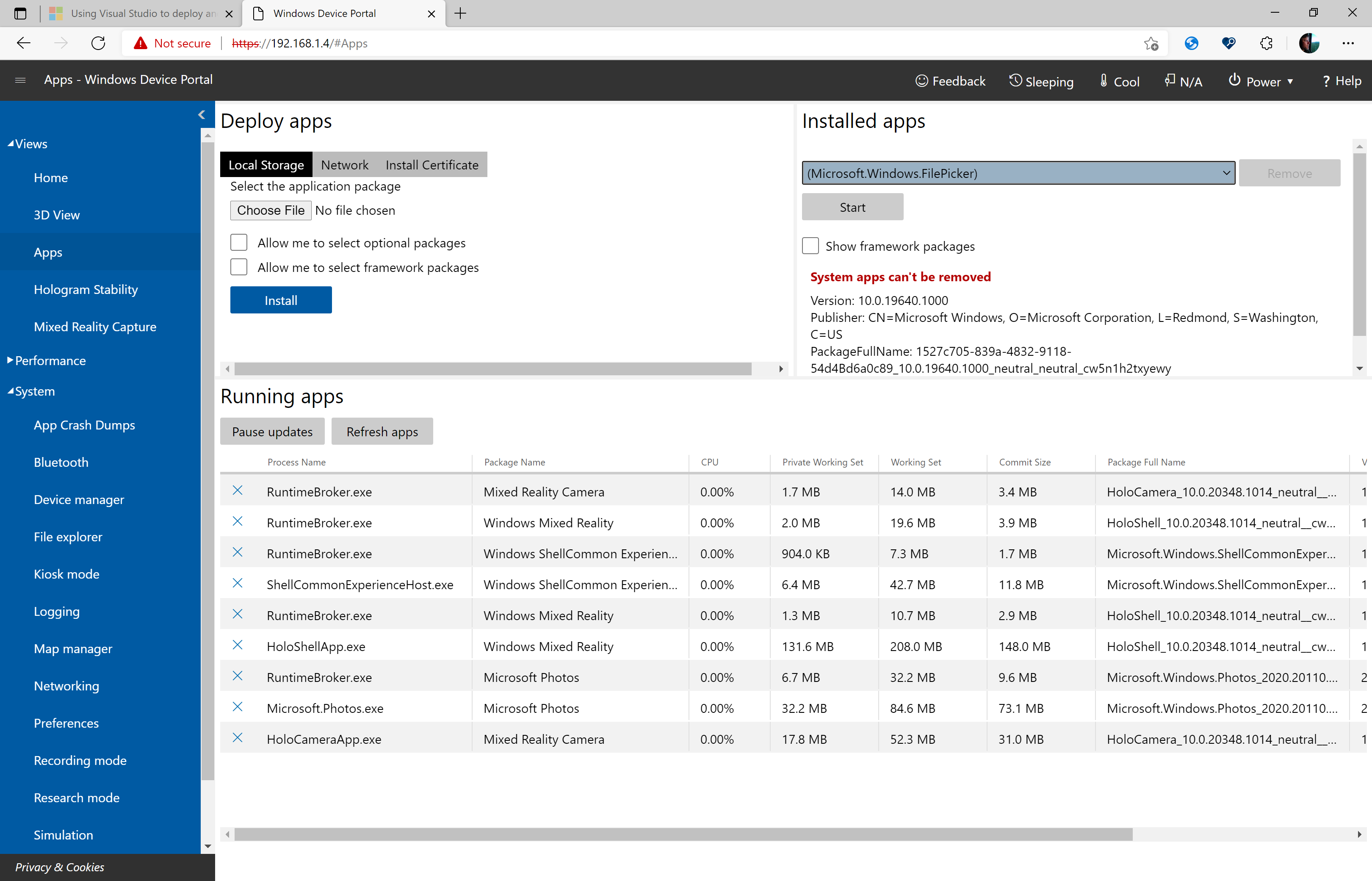Click Deploy apps horizontal scrollbar
The height and width of the screenshot is (881, 1372).
492,369
